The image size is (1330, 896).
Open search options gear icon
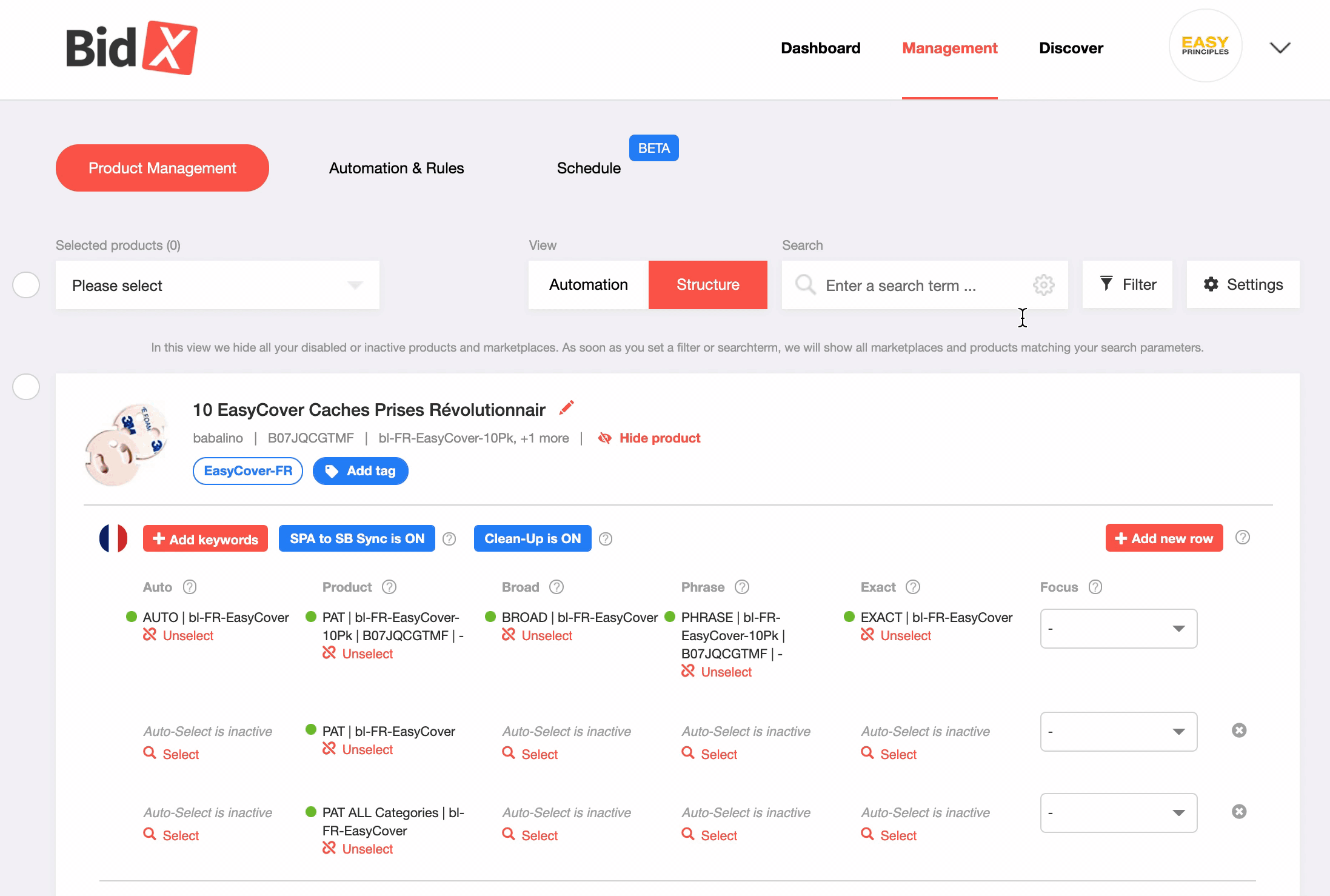pos(1044,284)
